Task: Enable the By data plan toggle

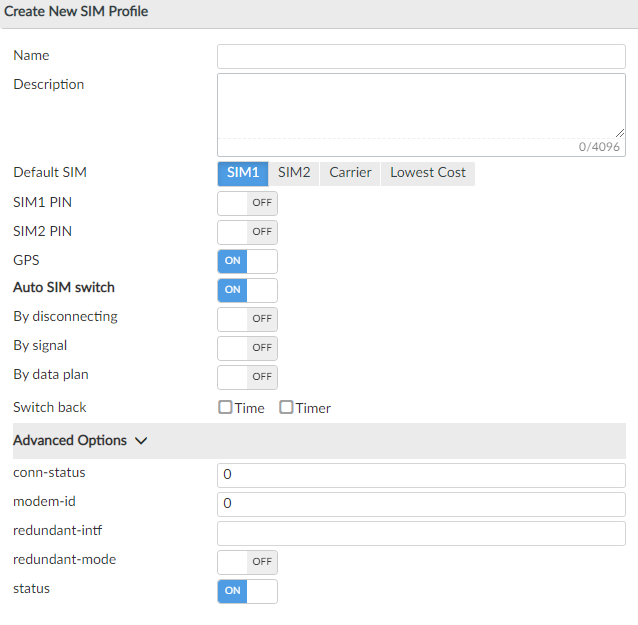Action: tap(247, 377)
